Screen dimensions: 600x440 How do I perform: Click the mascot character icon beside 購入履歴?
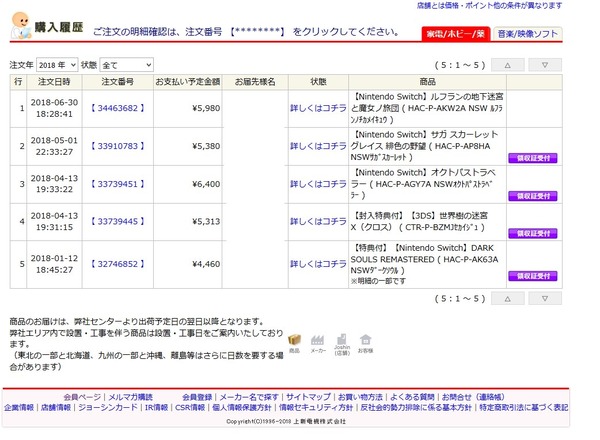pos(21,26)
